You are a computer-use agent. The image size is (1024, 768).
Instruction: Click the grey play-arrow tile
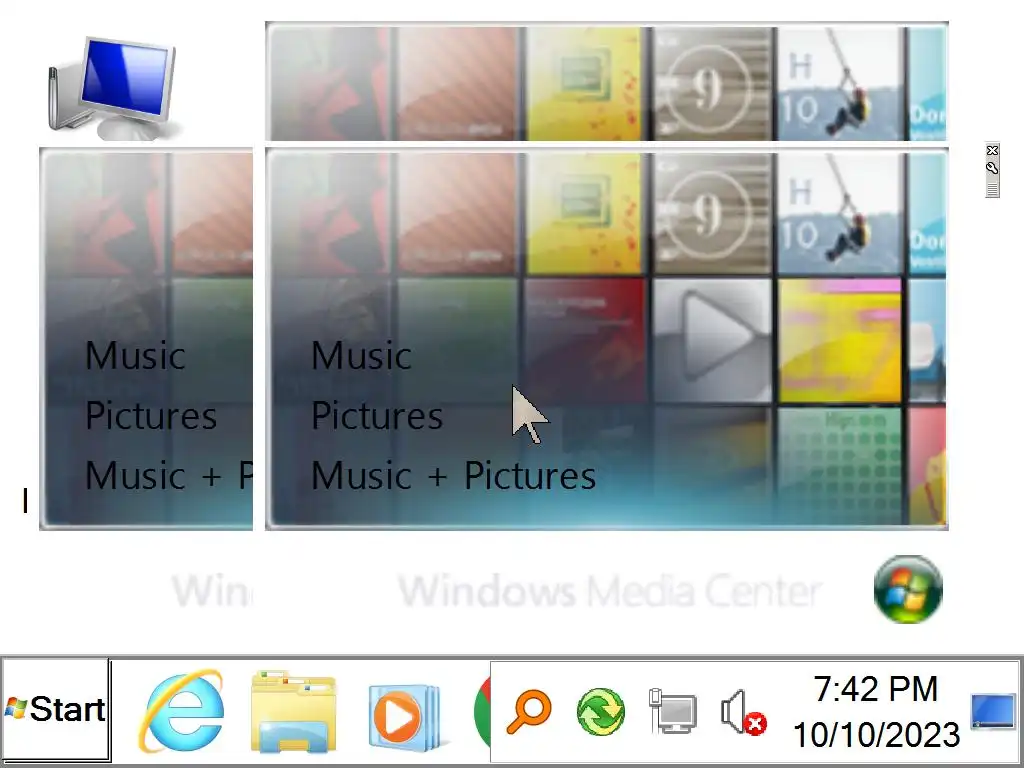712,340
